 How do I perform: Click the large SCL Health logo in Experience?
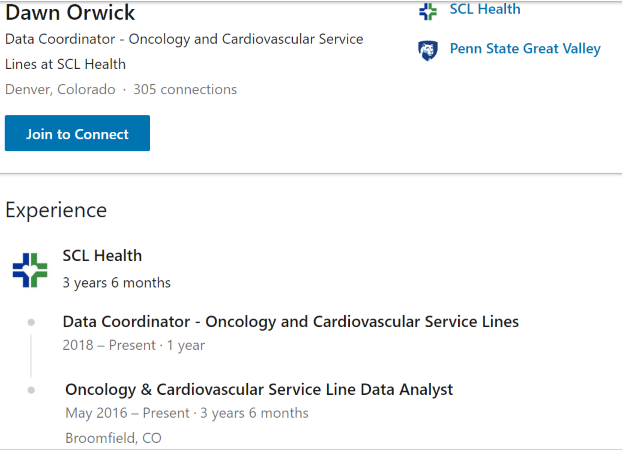click(30, 270)
